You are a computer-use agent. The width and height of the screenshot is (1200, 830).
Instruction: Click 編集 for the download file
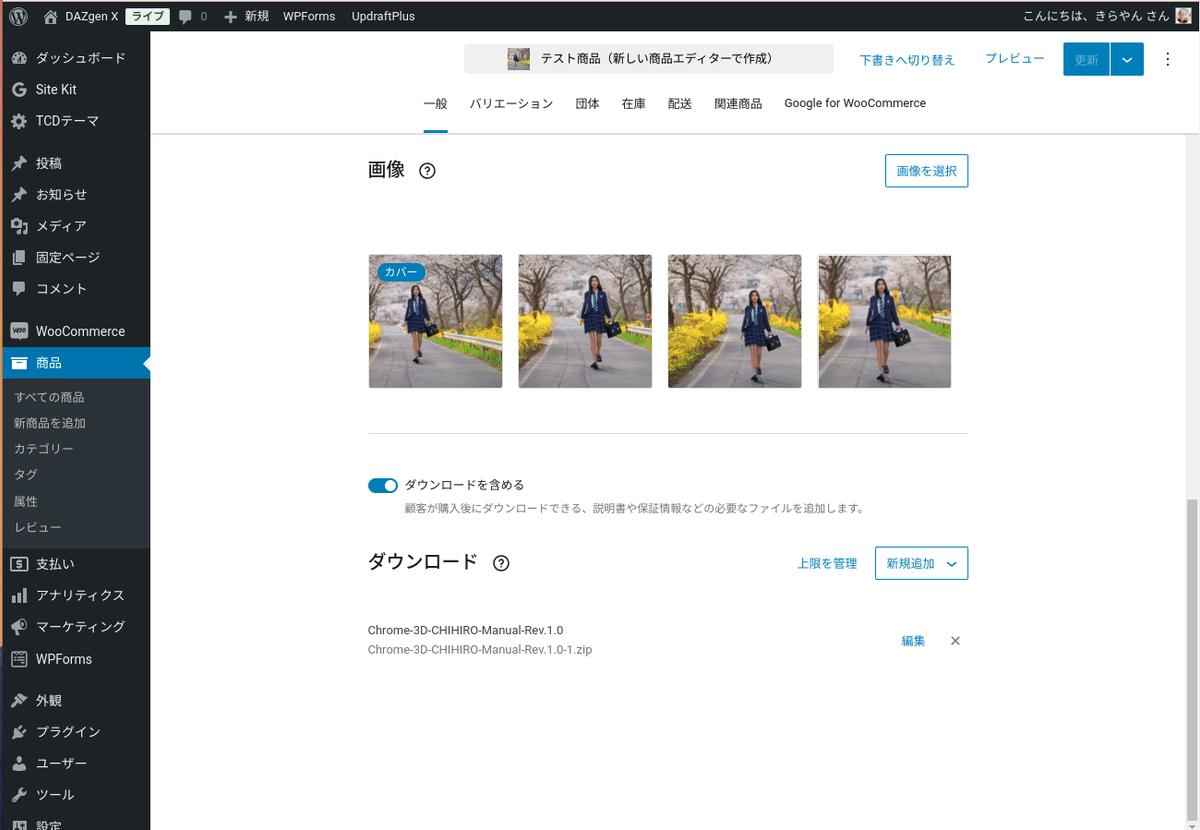[913, 641]
